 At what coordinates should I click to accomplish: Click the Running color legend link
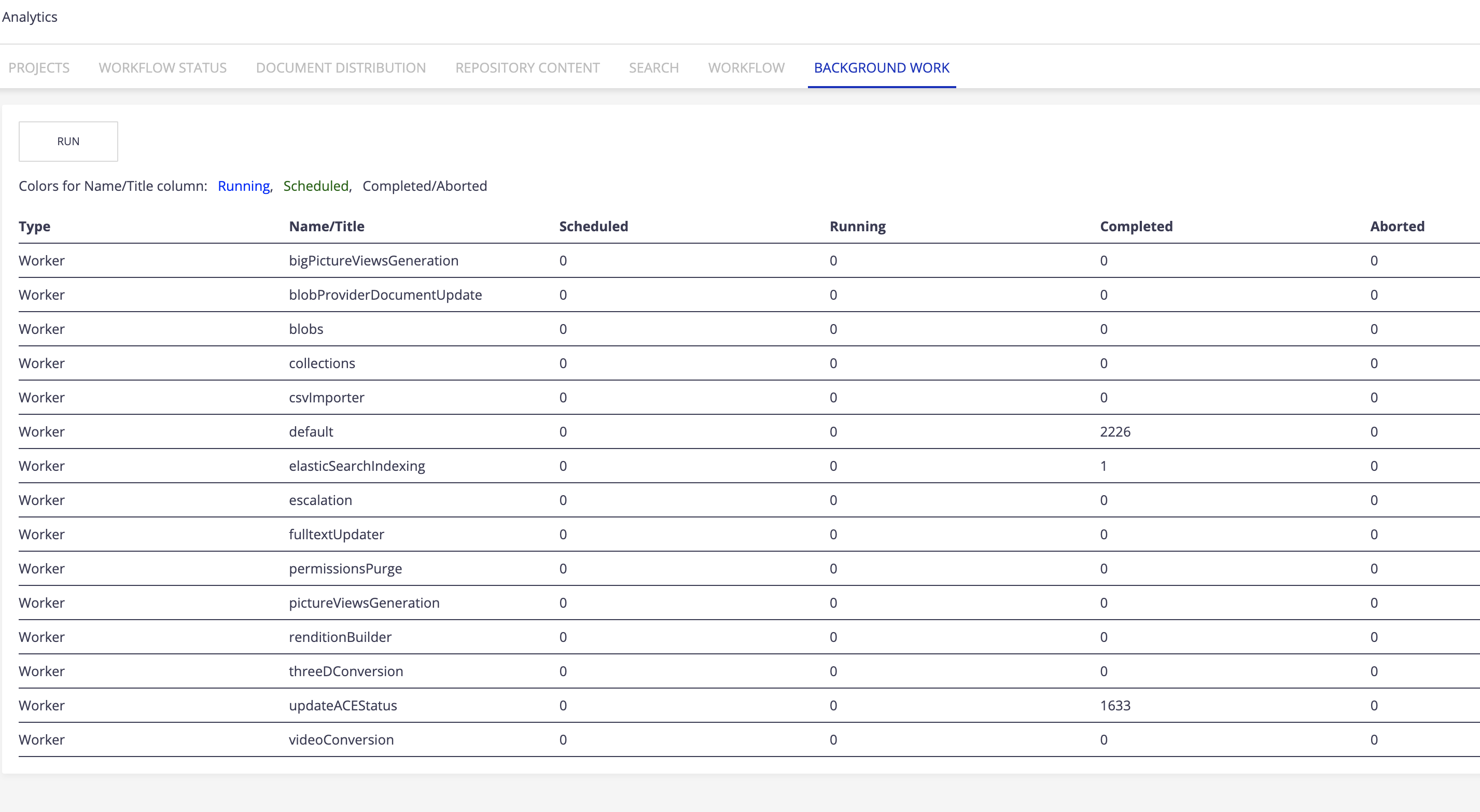[244, 186]
